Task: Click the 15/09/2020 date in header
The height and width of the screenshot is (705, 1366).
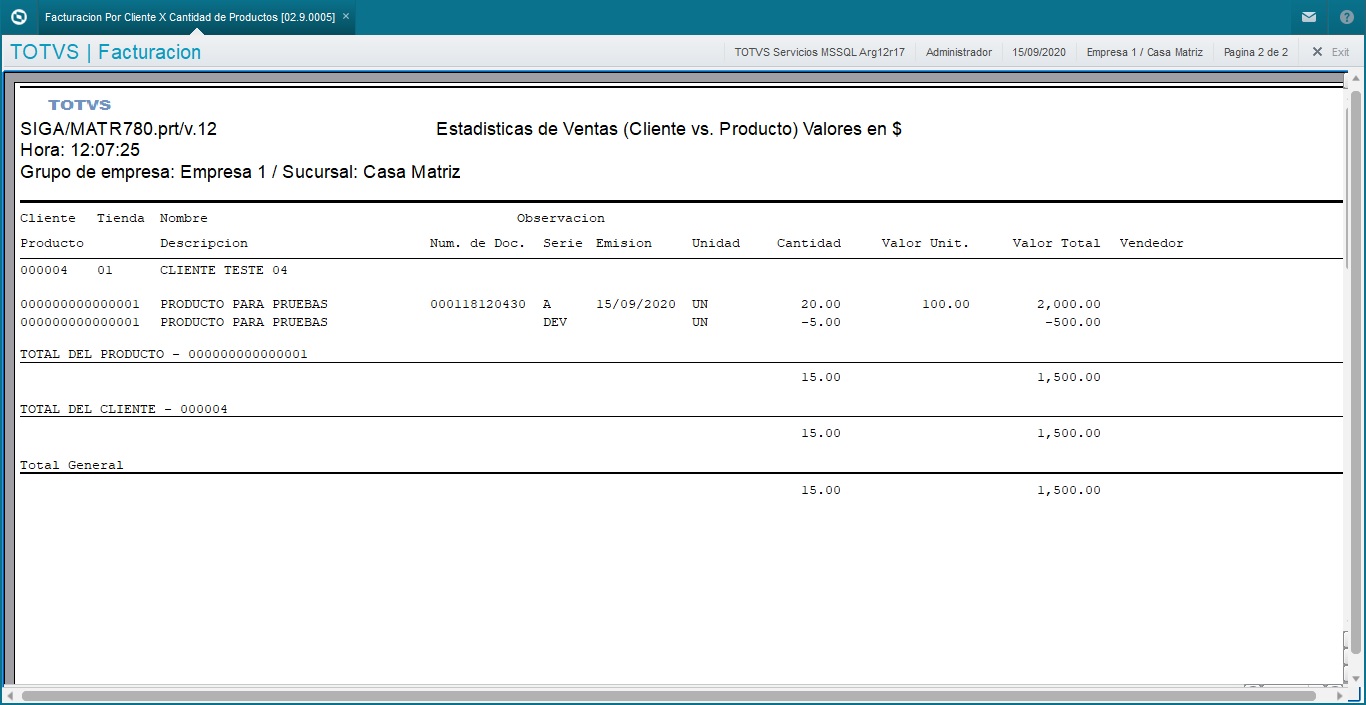Action: pyautogui.click(x=1039, y=52)
